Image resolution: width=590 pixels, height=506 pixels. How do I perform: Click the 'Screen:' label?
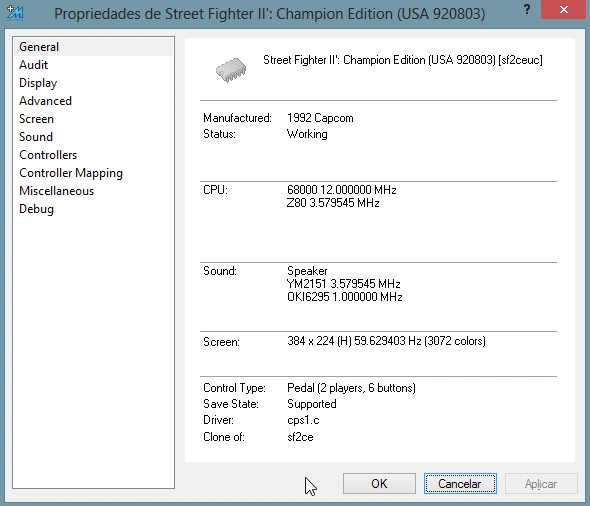pyautogui.click(x=221, y=342)
